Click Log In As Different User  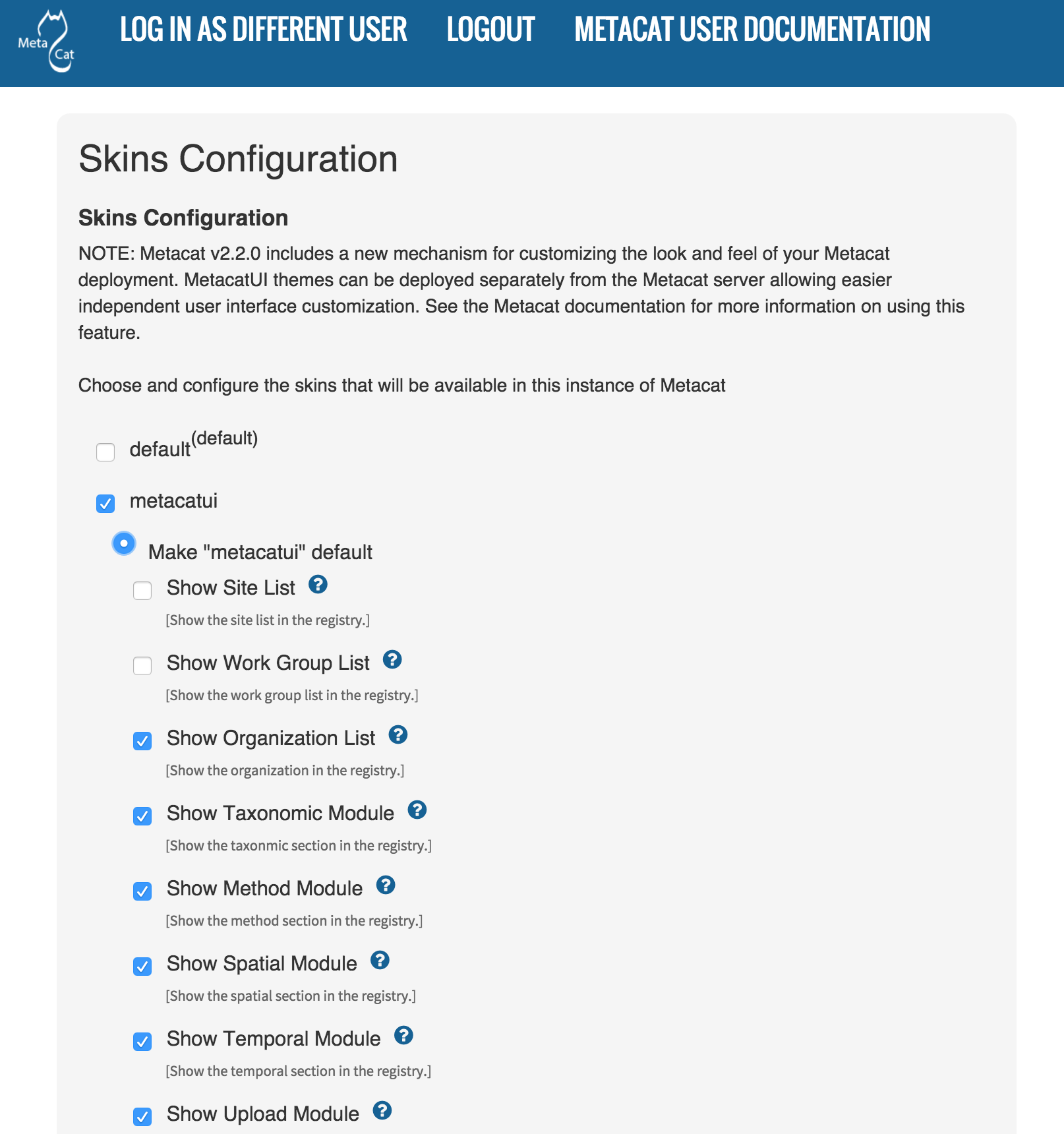tap(264, 30)
